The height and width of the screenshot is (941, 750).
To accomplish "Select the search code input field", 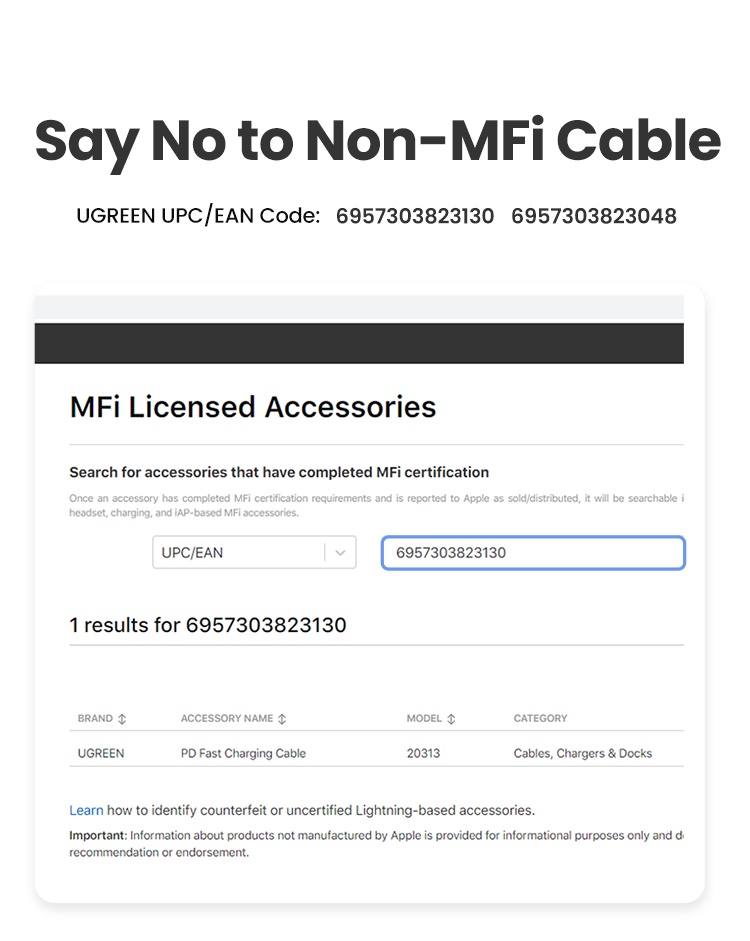I will (x=533, y=552).
